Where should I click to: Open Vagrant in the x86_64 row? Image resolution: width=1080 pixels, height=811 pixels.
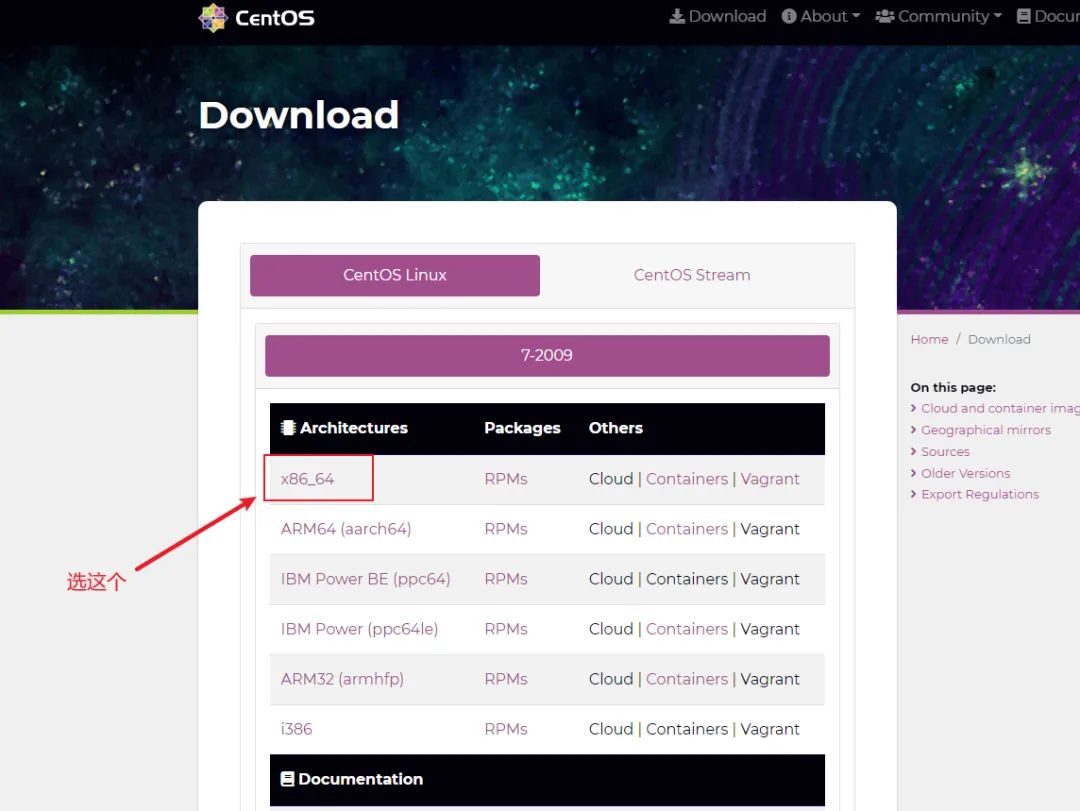tap(770, 479)
